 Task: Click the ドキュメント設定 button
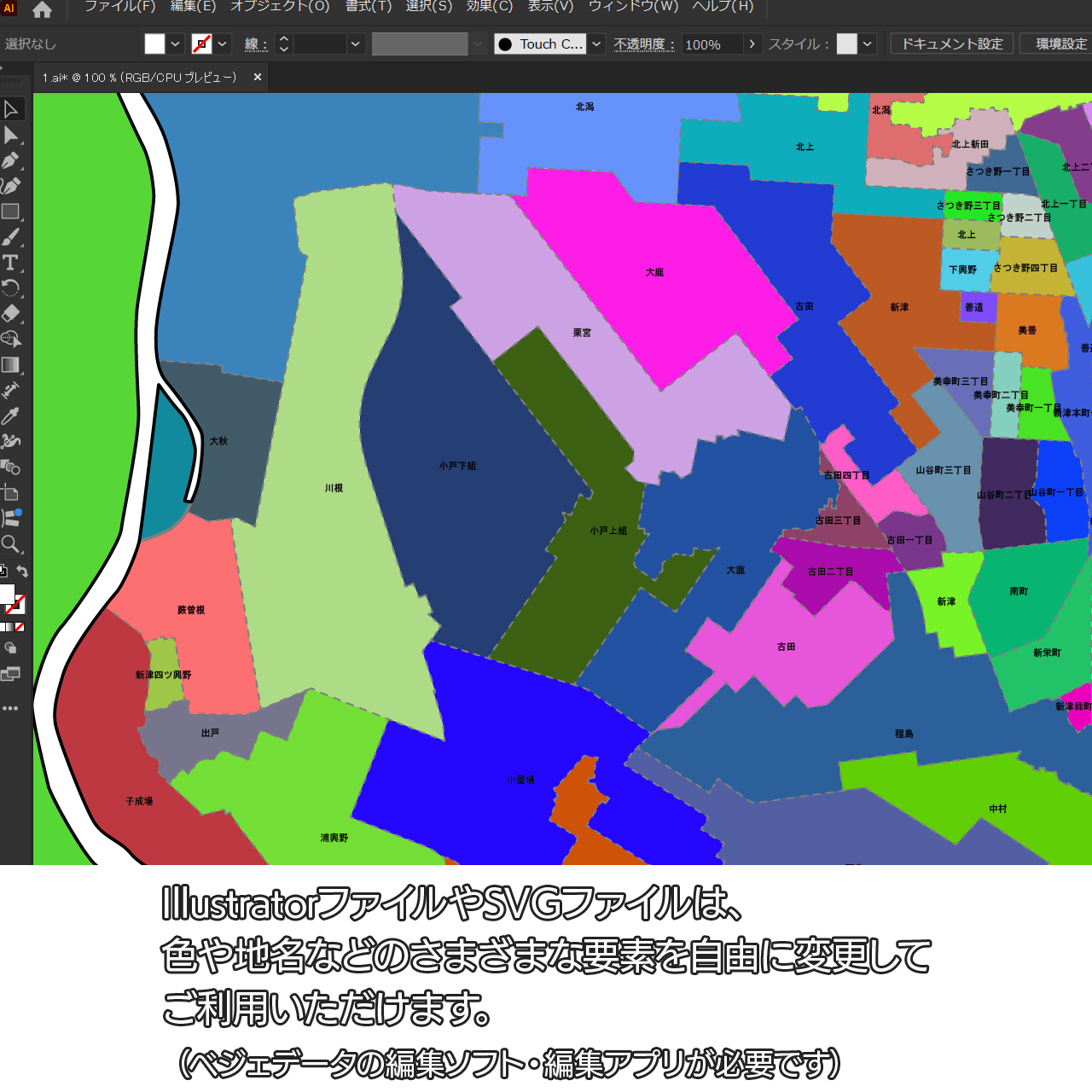click(x=952, y=44)
